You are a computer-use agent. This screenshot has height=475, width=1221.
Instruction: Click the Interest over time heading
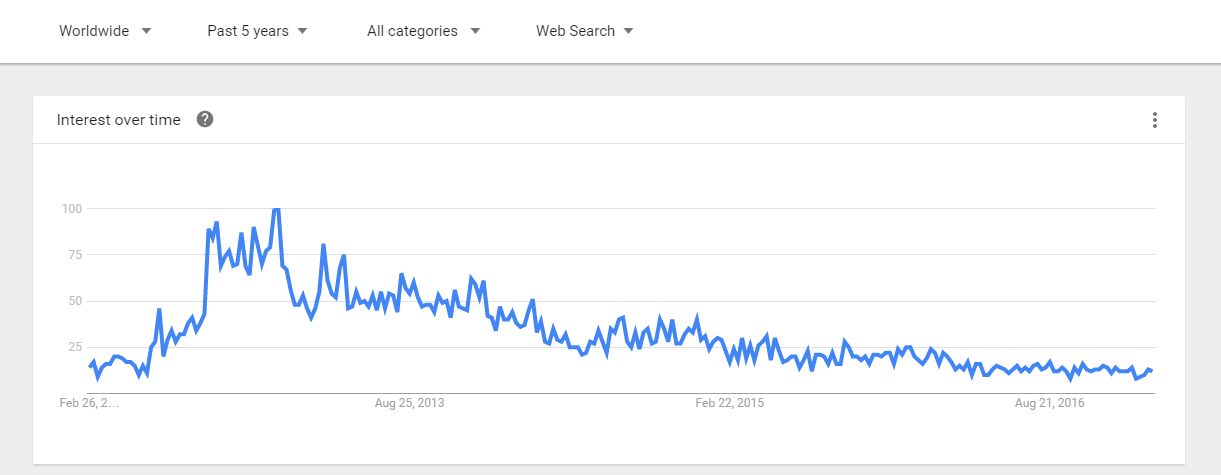[x=119, y=120]
